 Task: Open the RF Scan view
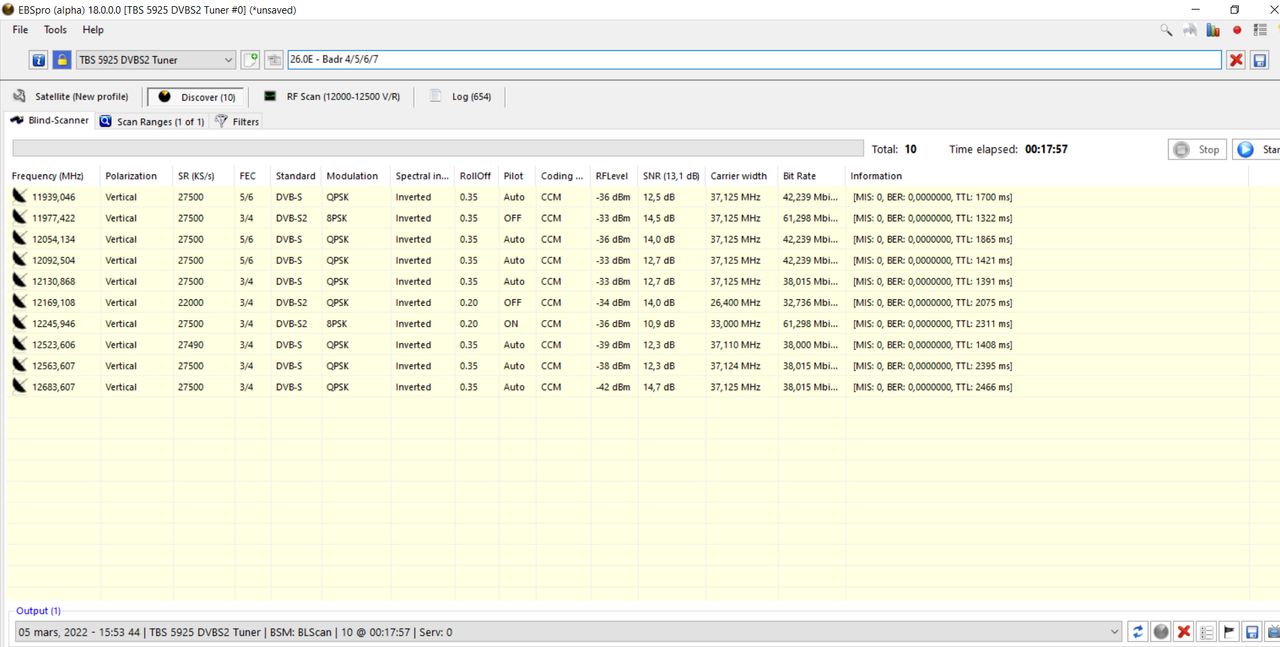pos(331,97)
